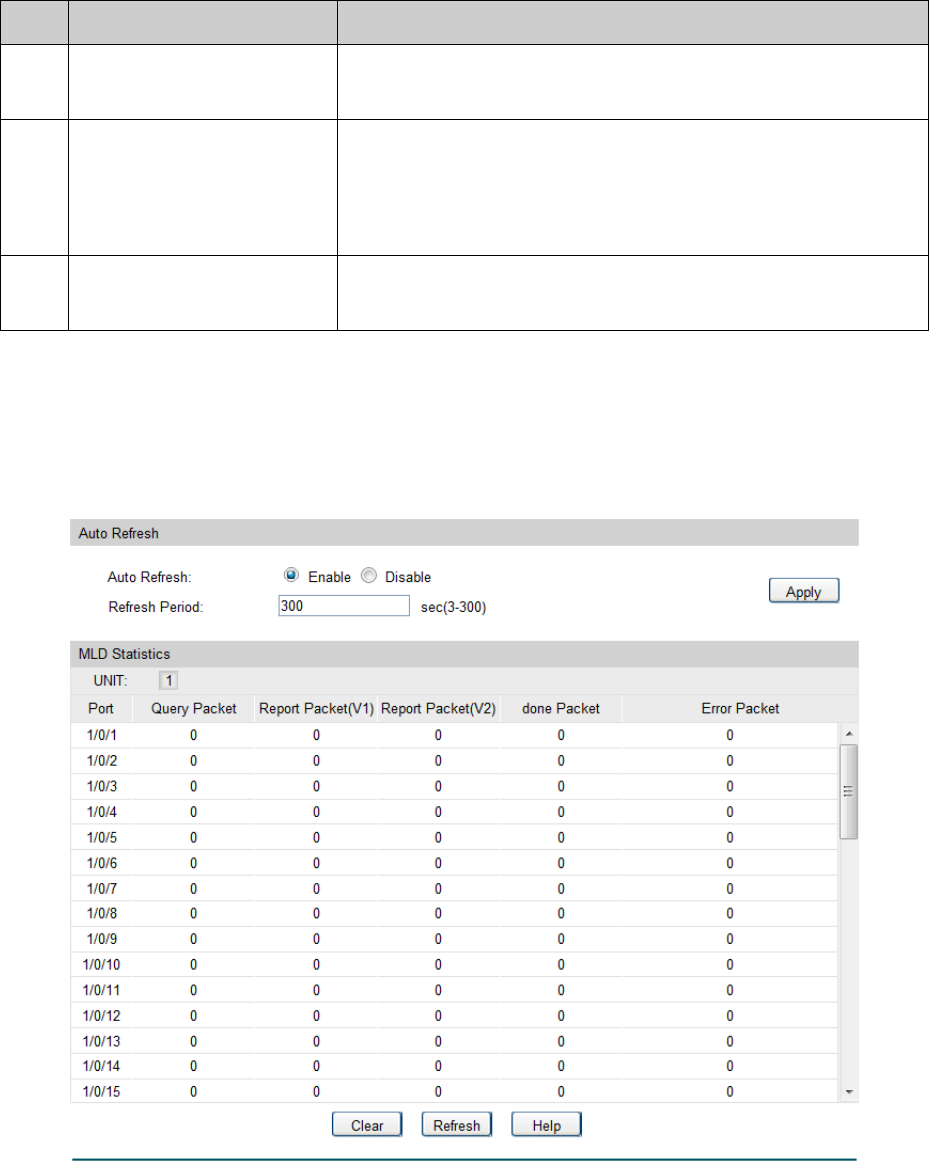Click Query Packet value for port 1/0/1
This screenshot has height=1165, width=929.
coord(193,735)
